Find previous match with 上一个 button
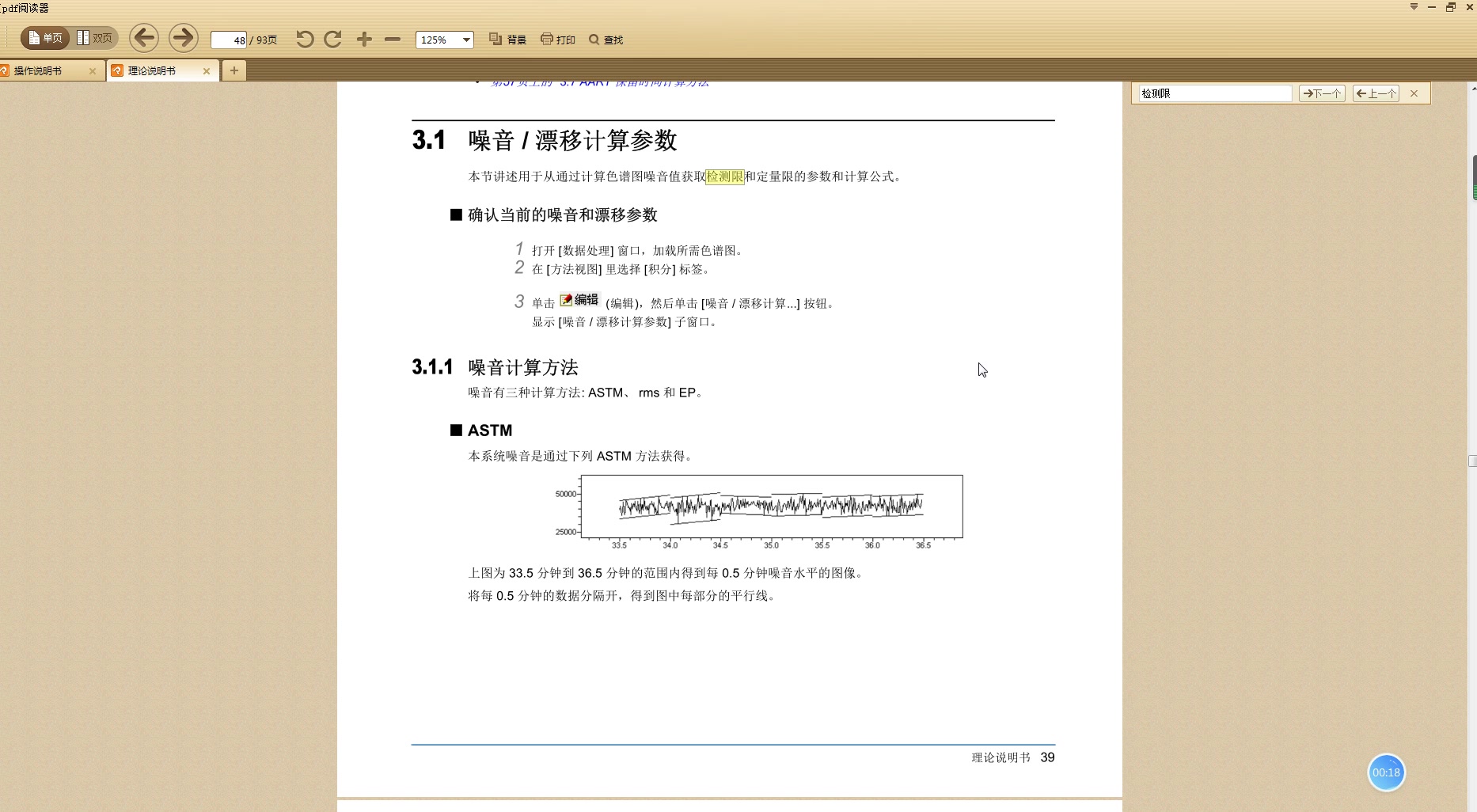The height and width of the screenshot is (812, 1477). tap(1376, 93)
